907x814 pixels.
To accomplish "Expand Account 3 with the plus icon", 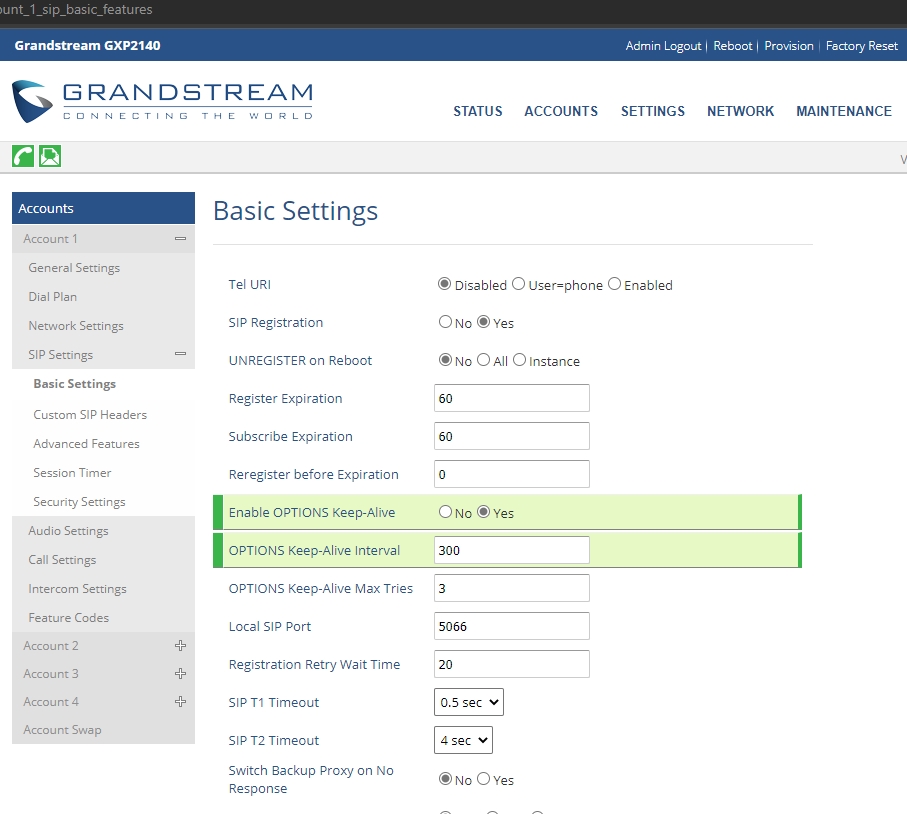I will tap(180, 674).
